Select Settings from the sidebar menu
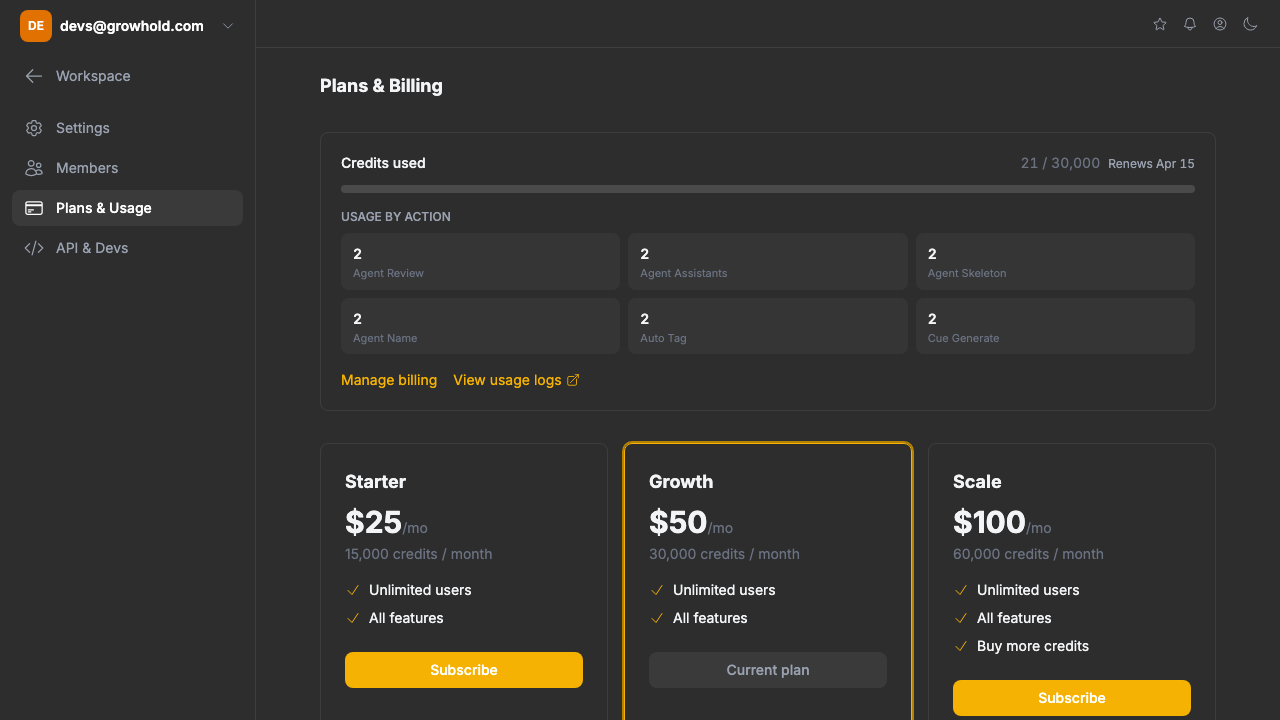Screen dimensions: 1280x720 [x=83, y=128]
